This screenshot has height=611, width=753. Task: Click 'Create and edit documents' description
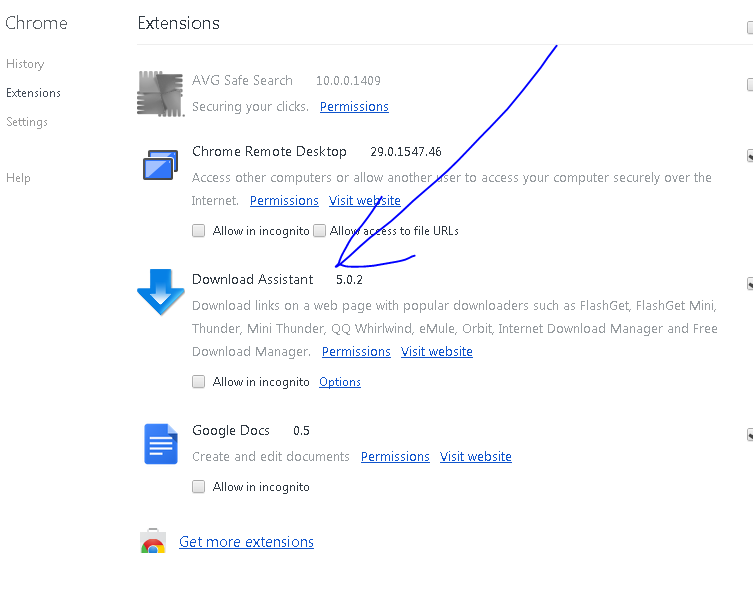click(270, 456)
